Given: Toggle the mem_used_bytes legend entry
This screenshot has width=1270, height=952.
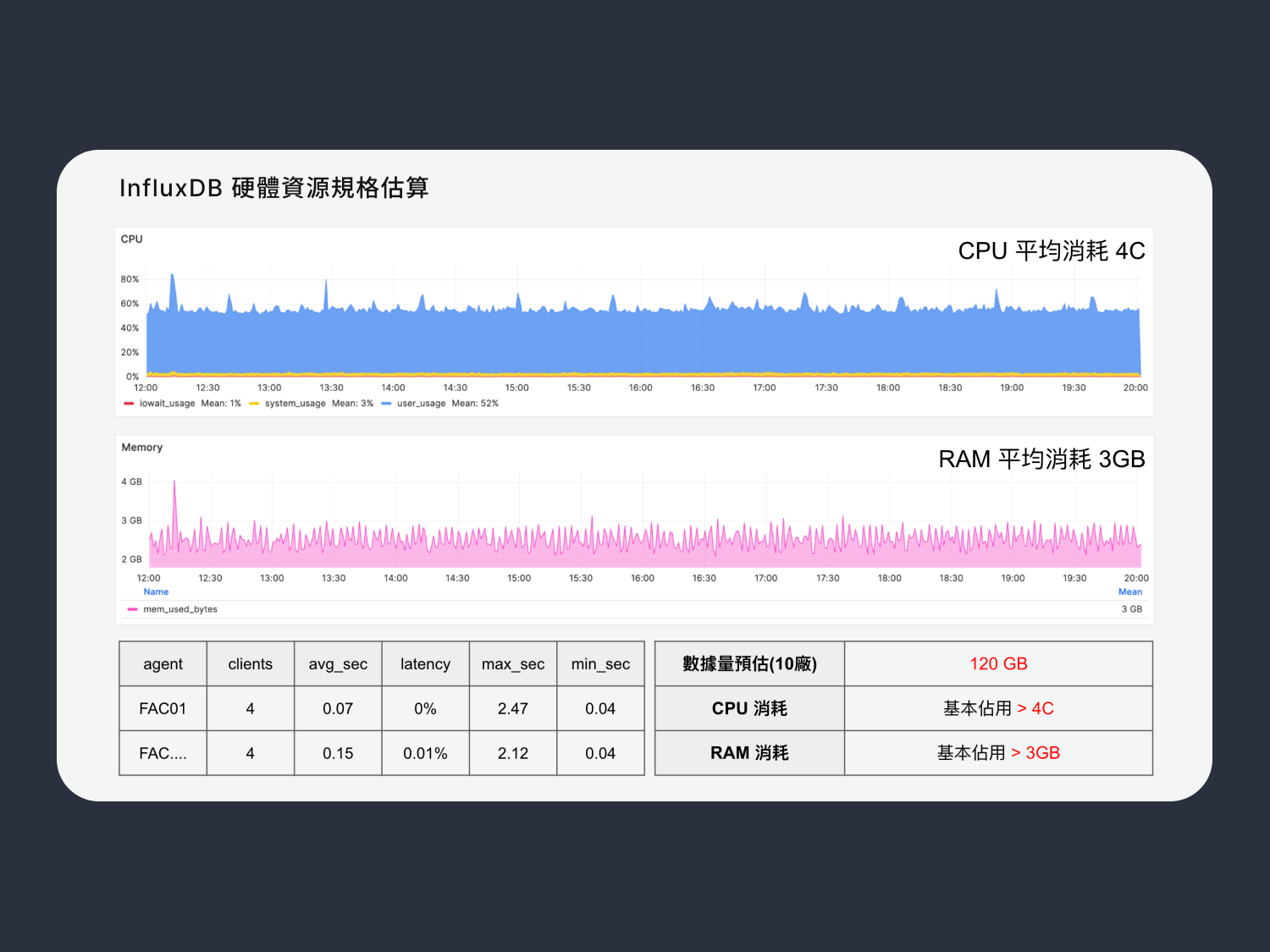Looking at the screenshot, I should point(179,609).
